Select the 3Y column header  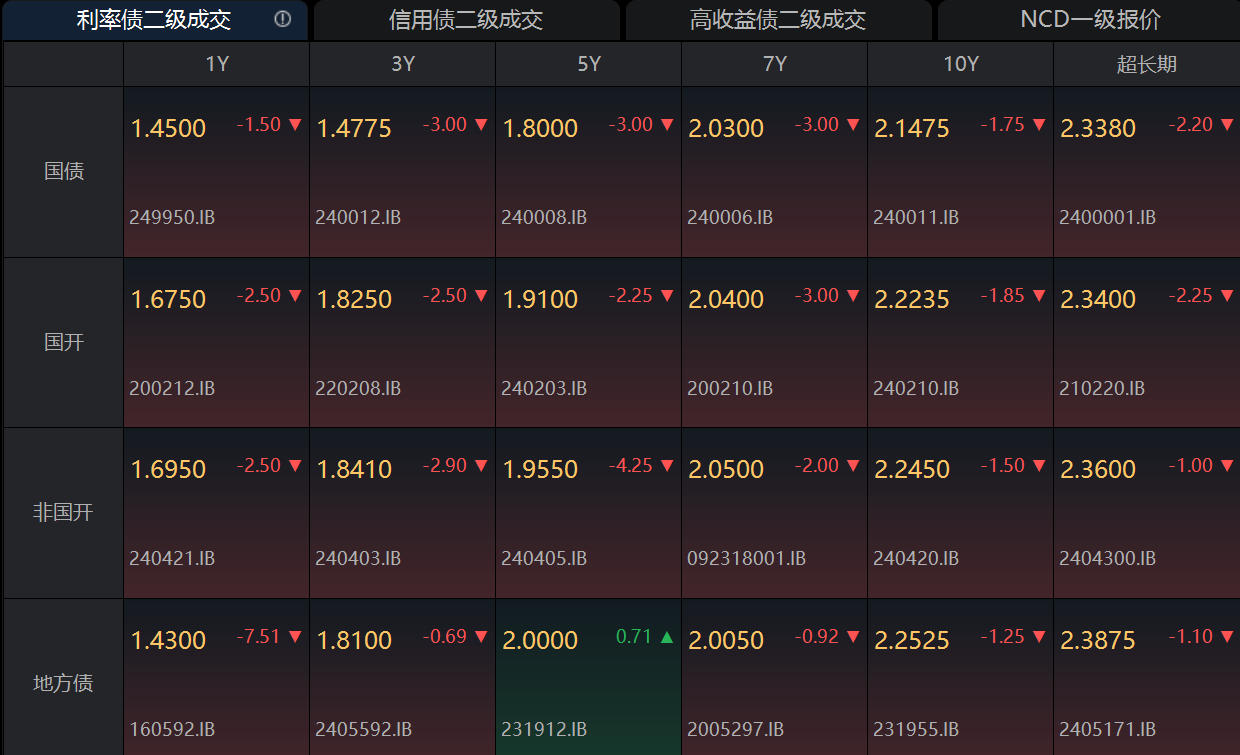(x=403, y=64)
